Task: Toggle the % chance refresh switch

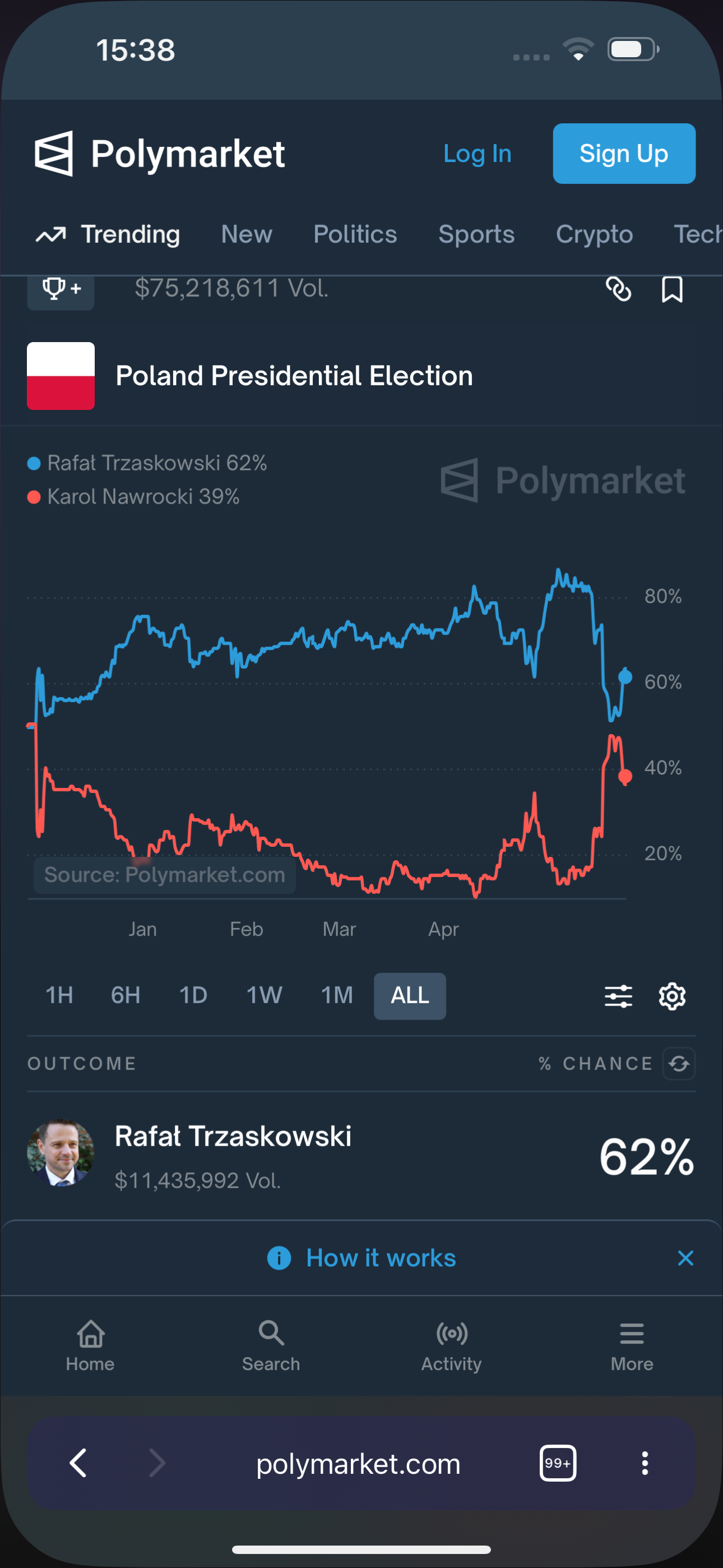Action: point(679,1063)
